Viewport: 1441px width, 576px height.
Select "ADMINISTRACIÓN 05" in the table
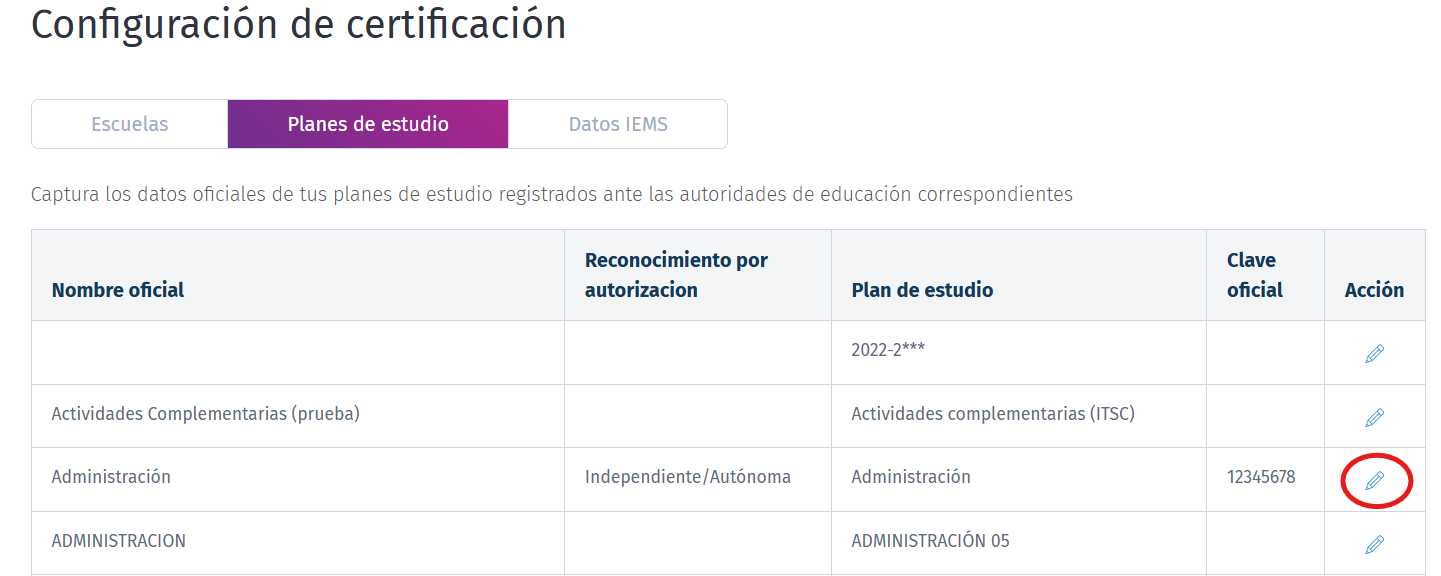(x=930, y=541)
